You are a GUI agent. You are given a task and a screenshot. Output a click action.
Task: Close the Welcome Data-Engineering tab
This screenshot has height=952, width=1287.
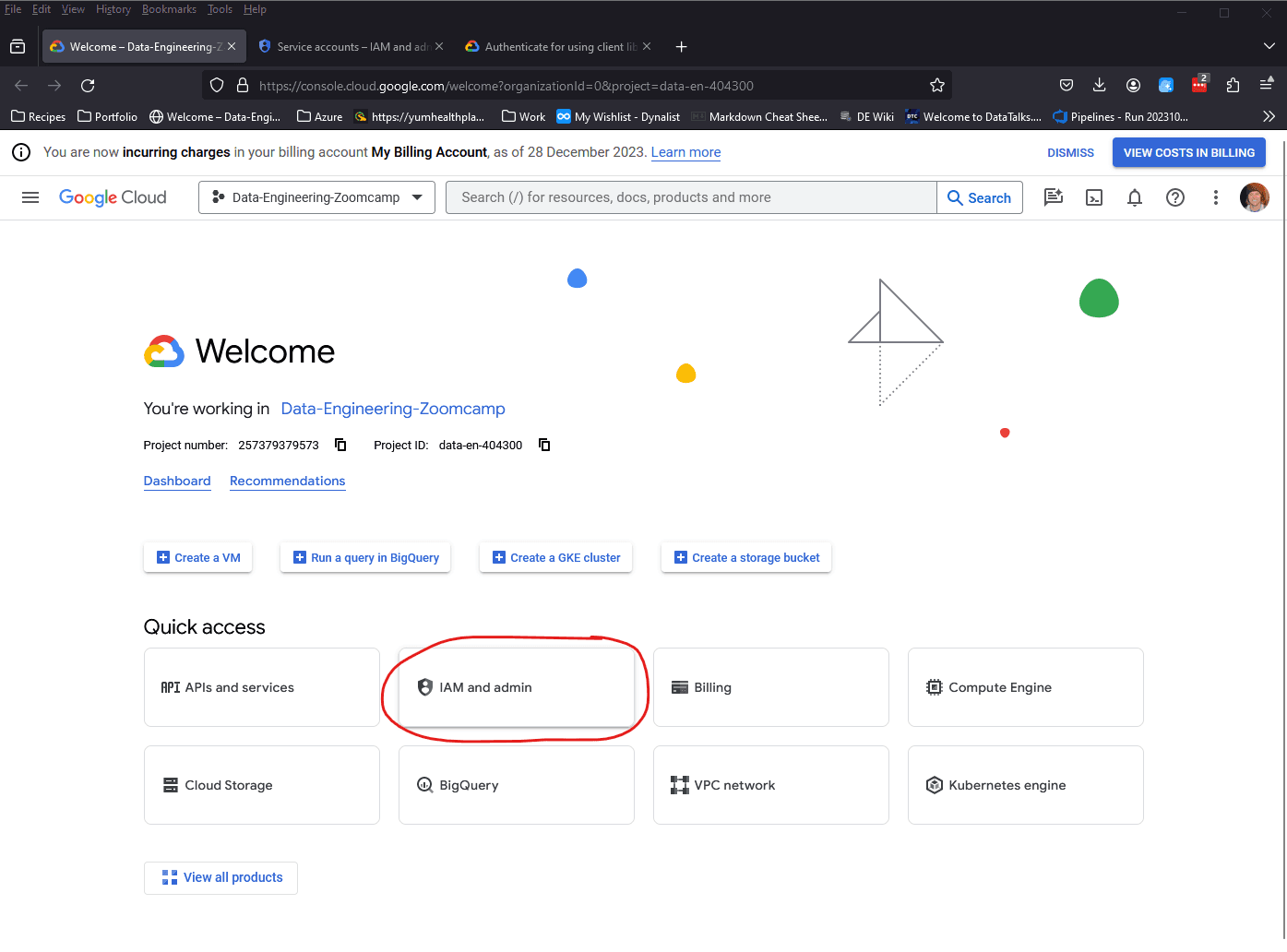coord(232,46)
